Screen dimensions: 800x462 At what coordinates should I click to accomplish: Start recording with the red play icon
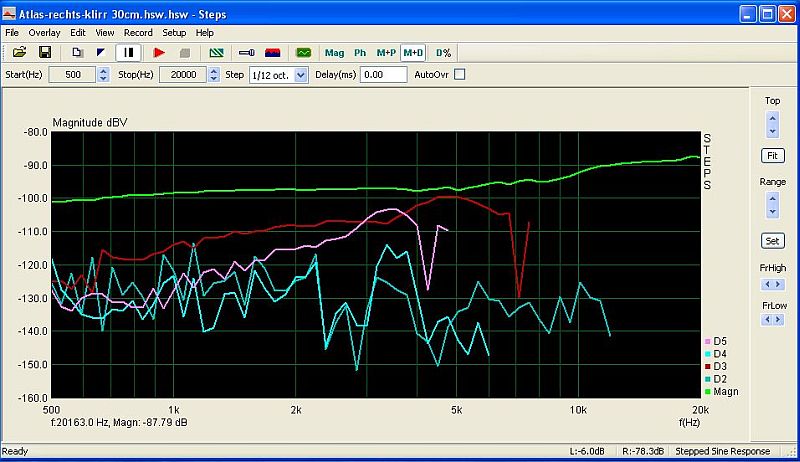pos(158,52)
